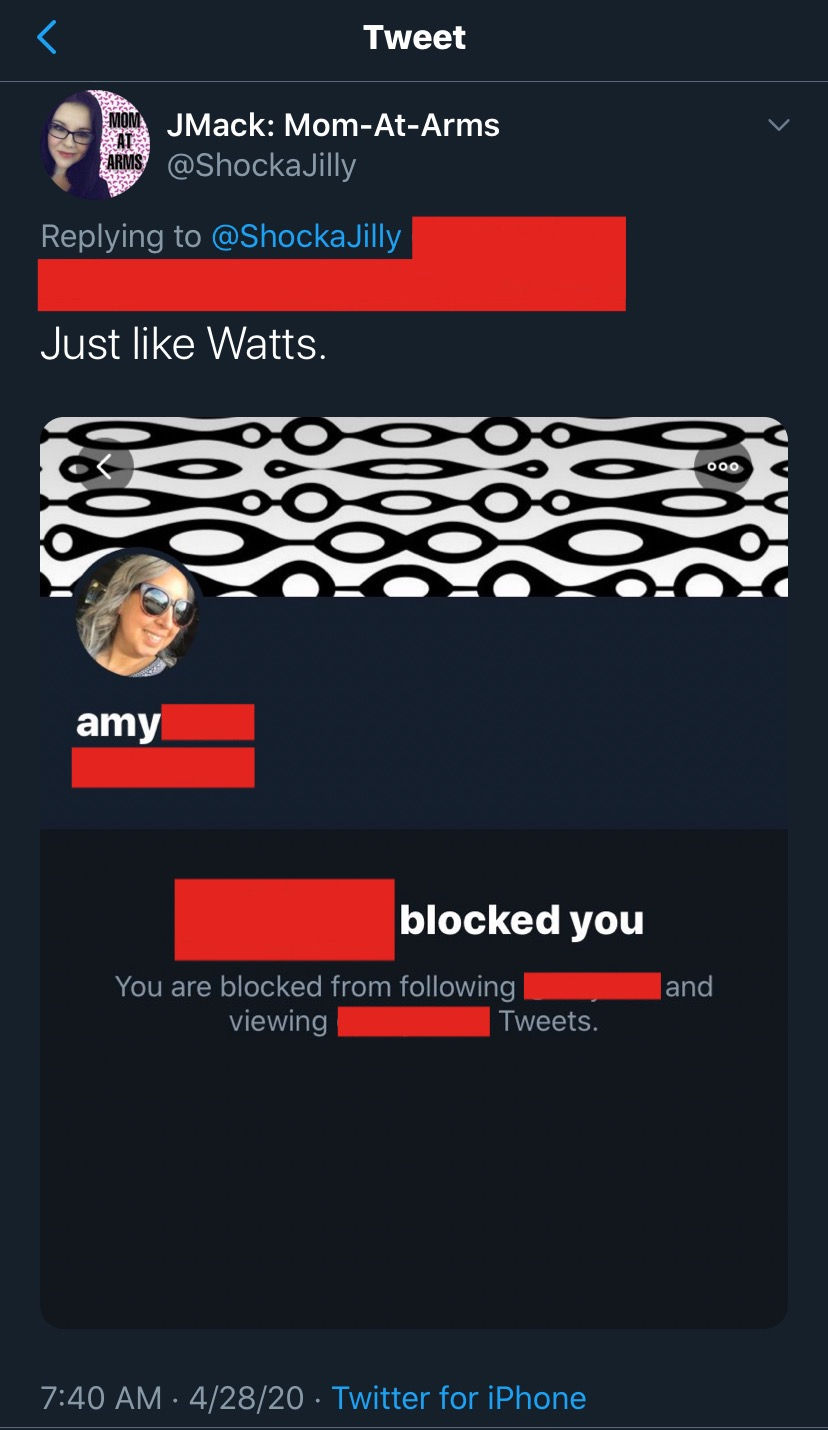828x1430 pixels.
Task: Tap the "You are blocked from following" message
Action: point(315,987)
